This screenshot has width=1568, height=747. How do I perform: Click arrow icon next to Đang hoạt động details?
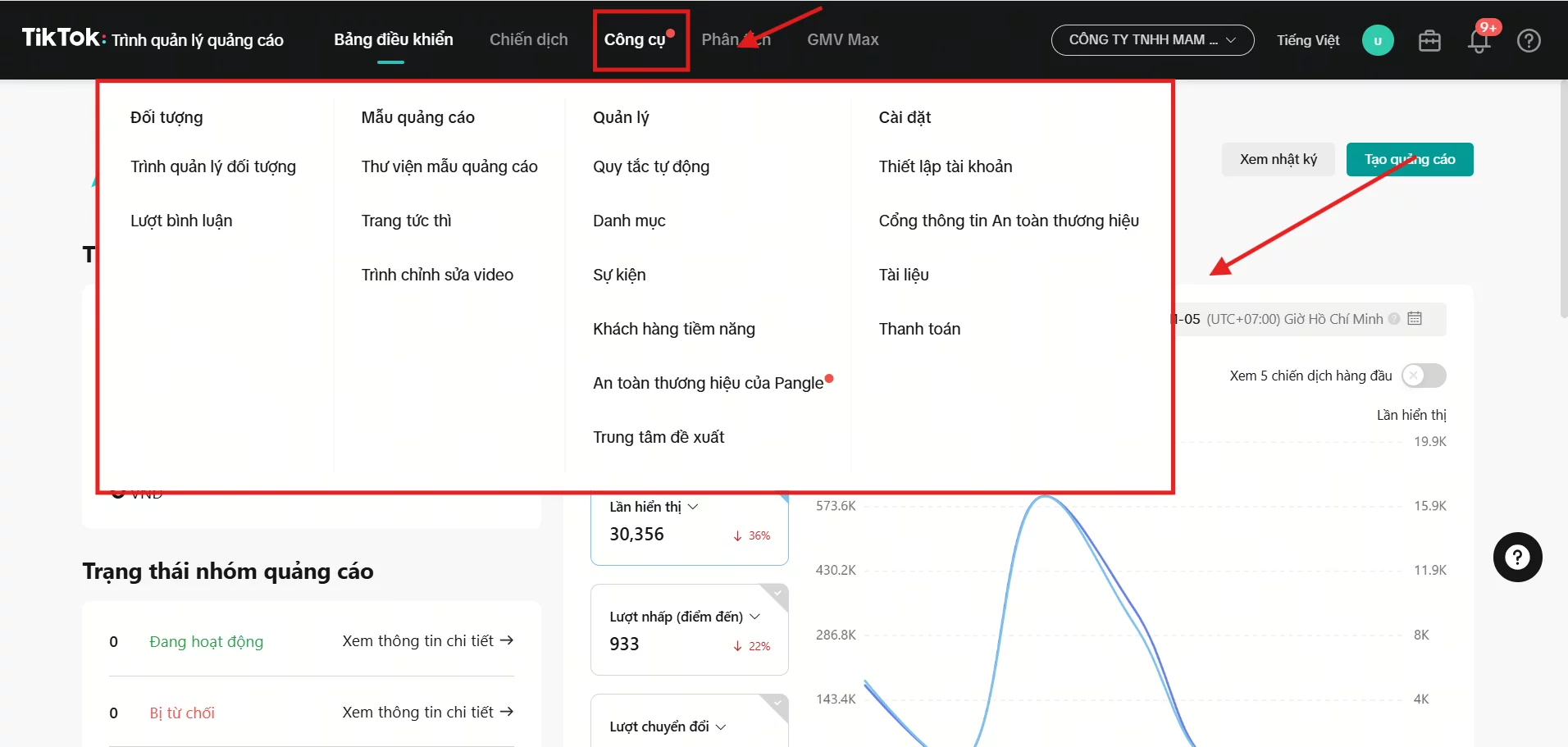click(x=507, y=640)
